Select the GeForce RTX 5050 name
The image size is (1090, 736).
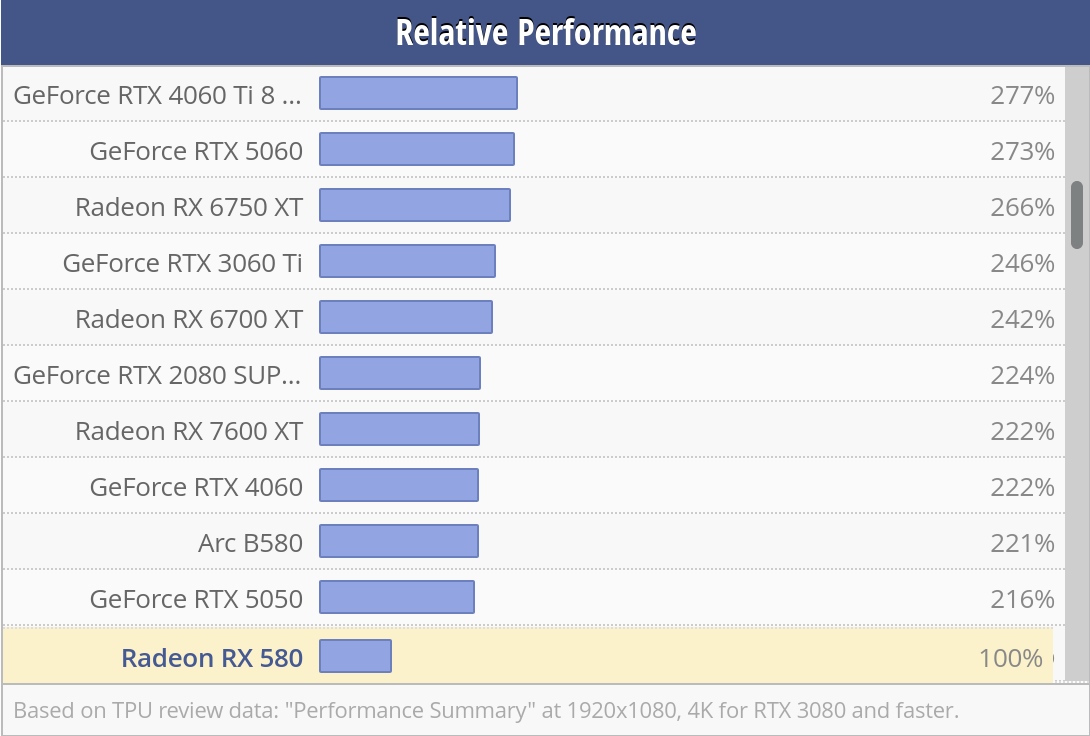(x=196, y=599)
